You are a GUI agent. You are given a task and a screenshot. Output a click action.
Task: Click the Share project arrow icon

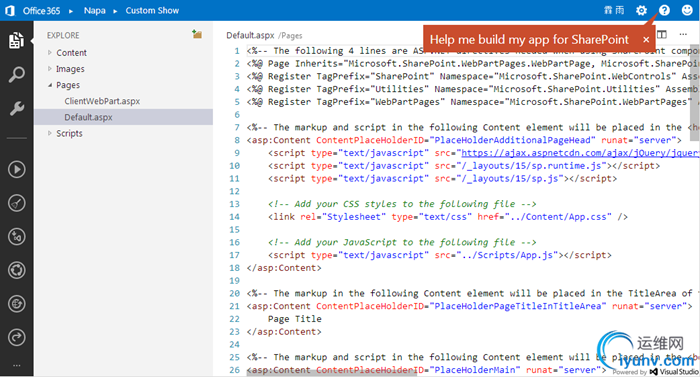tap(17, 337)
